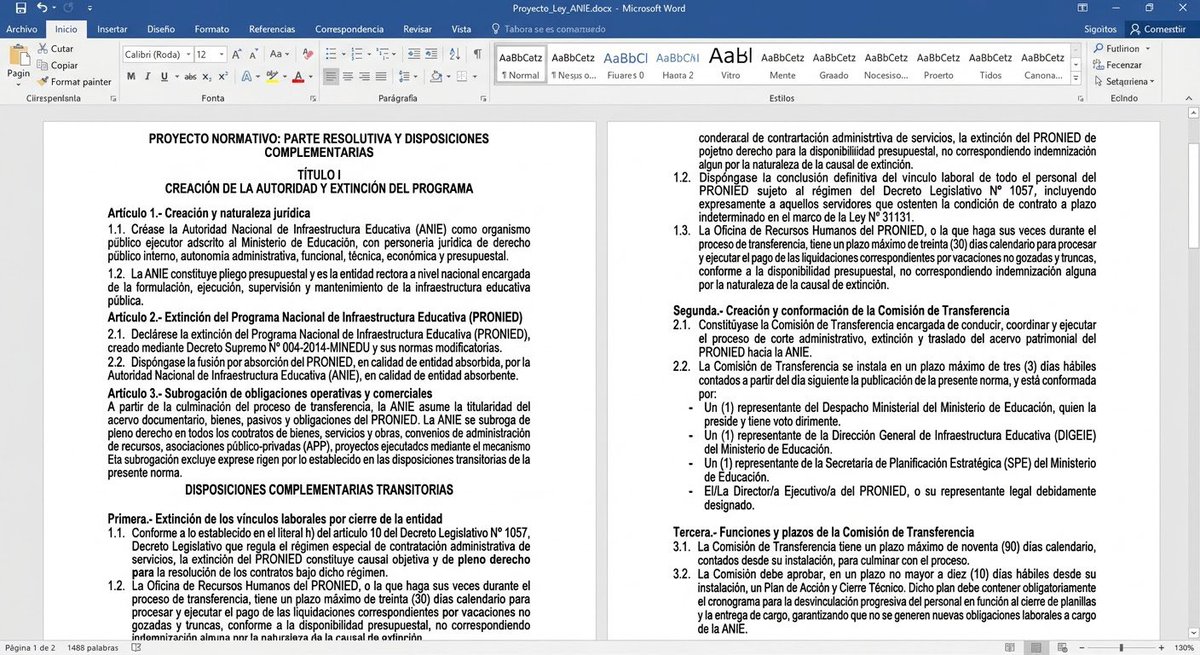Click the multilevel list icon
Image resolution: width=1200 pixels, height=655 pixels.
tap(383, 54)
